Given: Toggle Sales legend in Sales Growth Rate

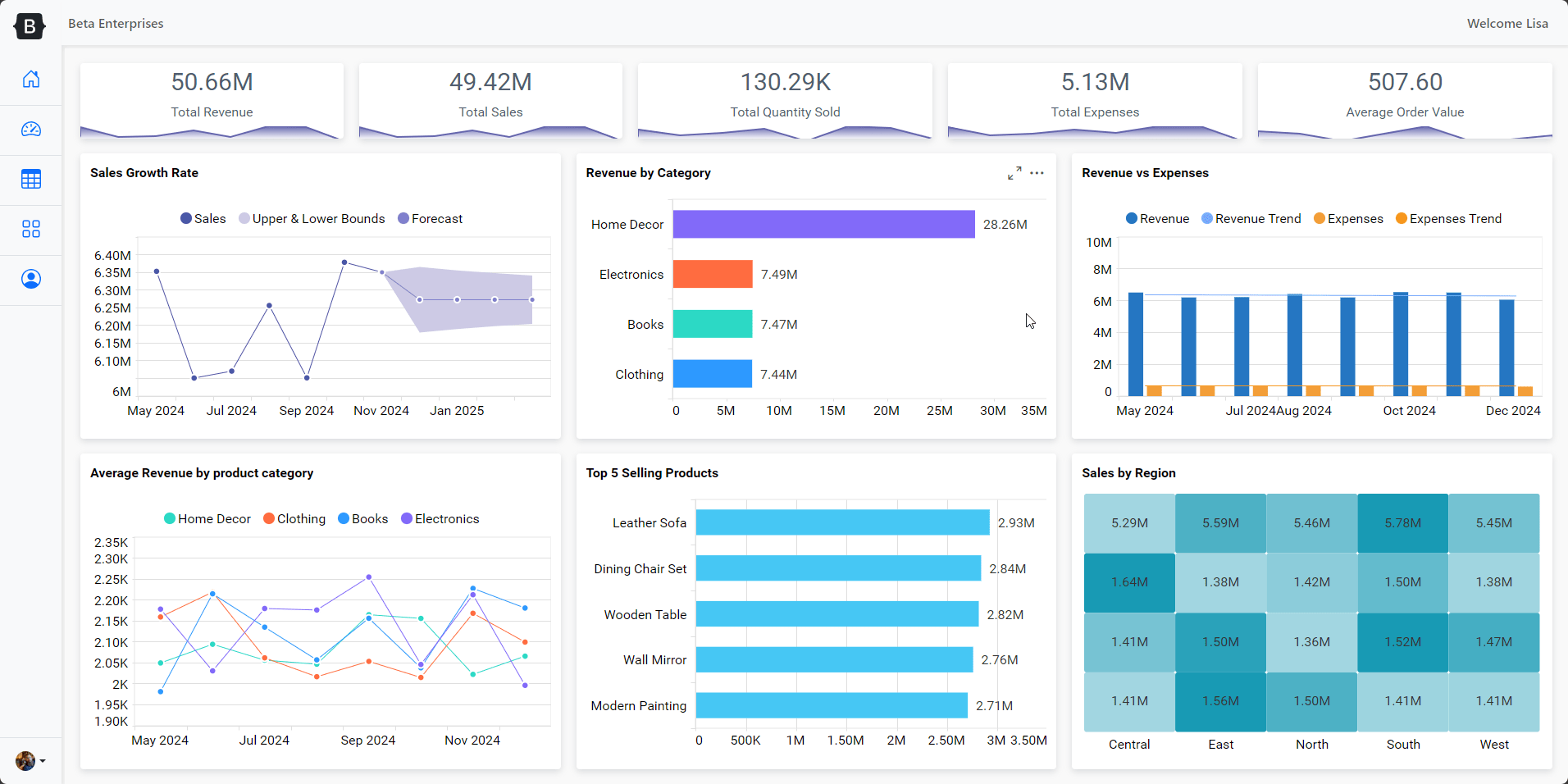Looking at the screenshot, I should pyautogui.click(x=203, y=219).
